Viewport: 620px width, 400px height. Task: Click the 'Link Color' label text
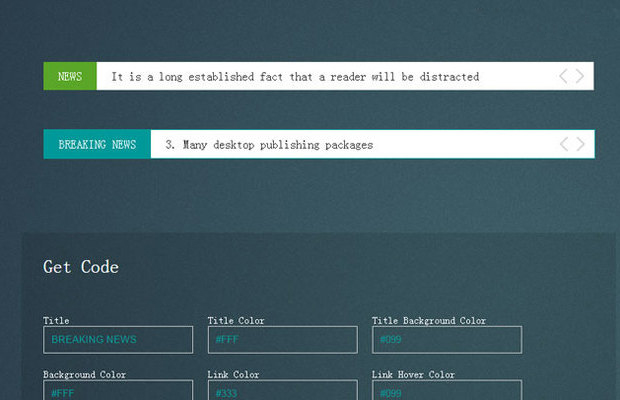click(233, 375)
